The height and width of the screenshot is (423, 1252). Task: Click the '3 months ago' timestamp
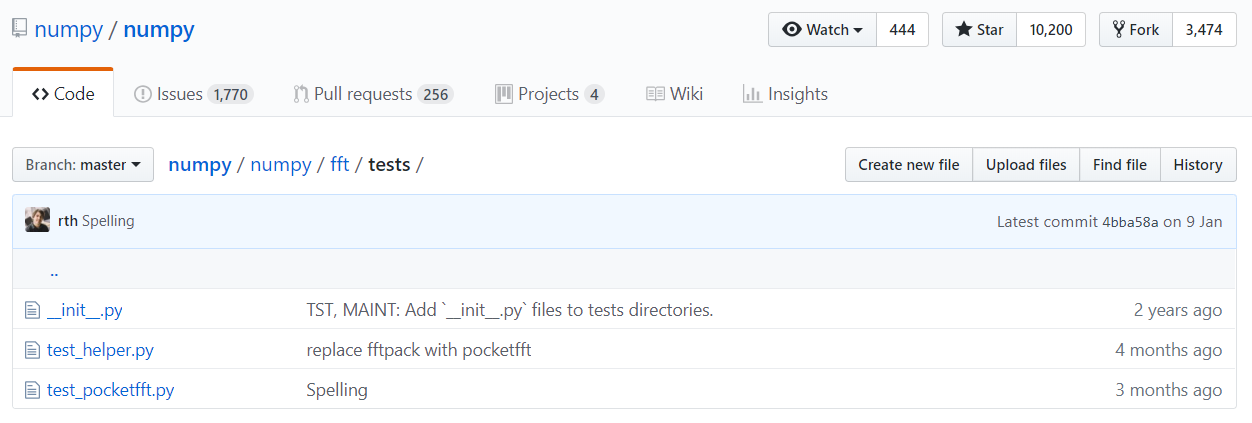tap(1169, 390)
